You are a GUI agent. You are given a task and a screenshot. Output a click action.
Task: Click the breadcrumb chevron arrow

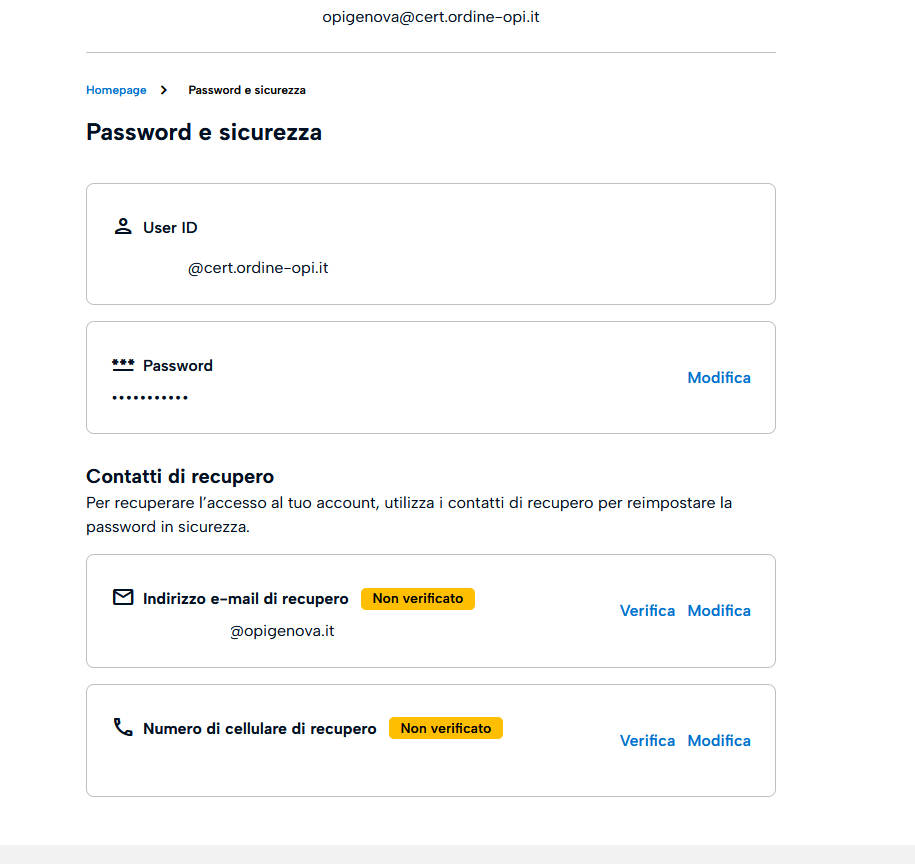[164, 90]
